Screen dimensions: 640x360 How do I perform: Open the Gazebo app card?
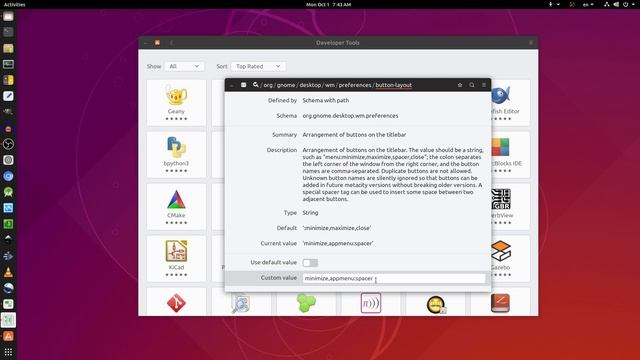point(510,258)
